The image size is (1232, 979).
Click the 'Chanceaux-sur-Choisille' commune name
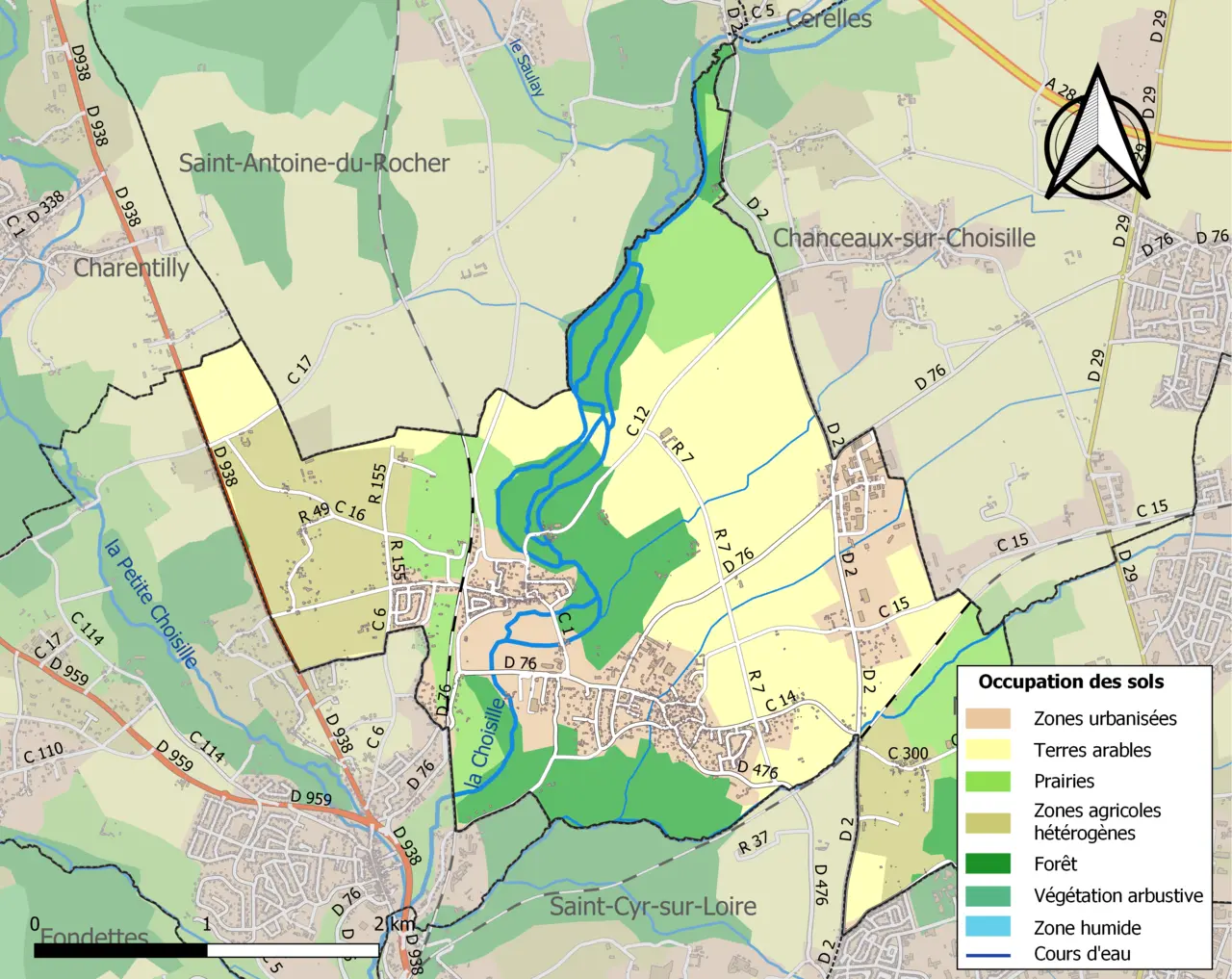click(x=904, y=238)
